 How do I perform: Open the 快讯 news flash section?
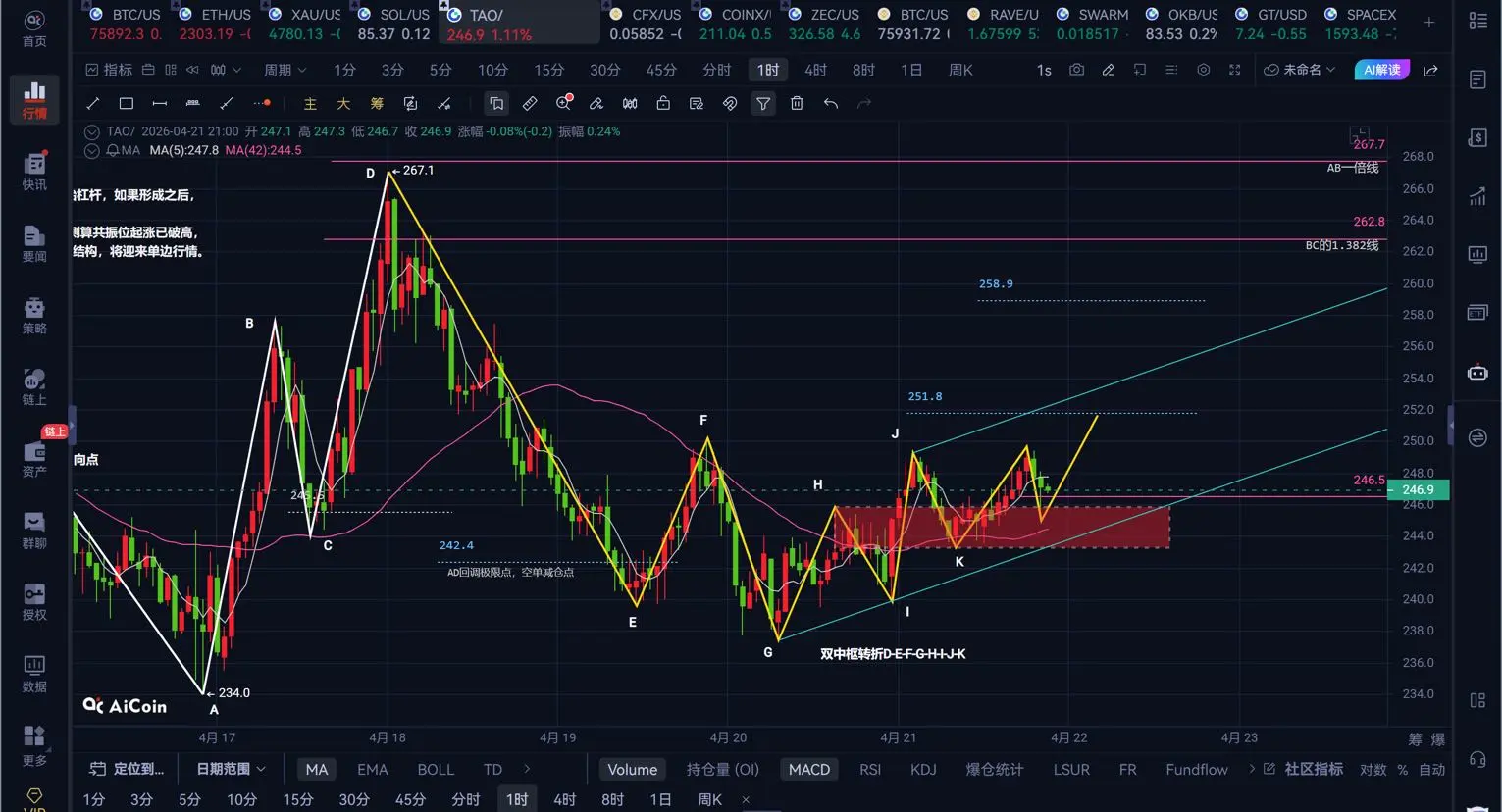(34, 172)
